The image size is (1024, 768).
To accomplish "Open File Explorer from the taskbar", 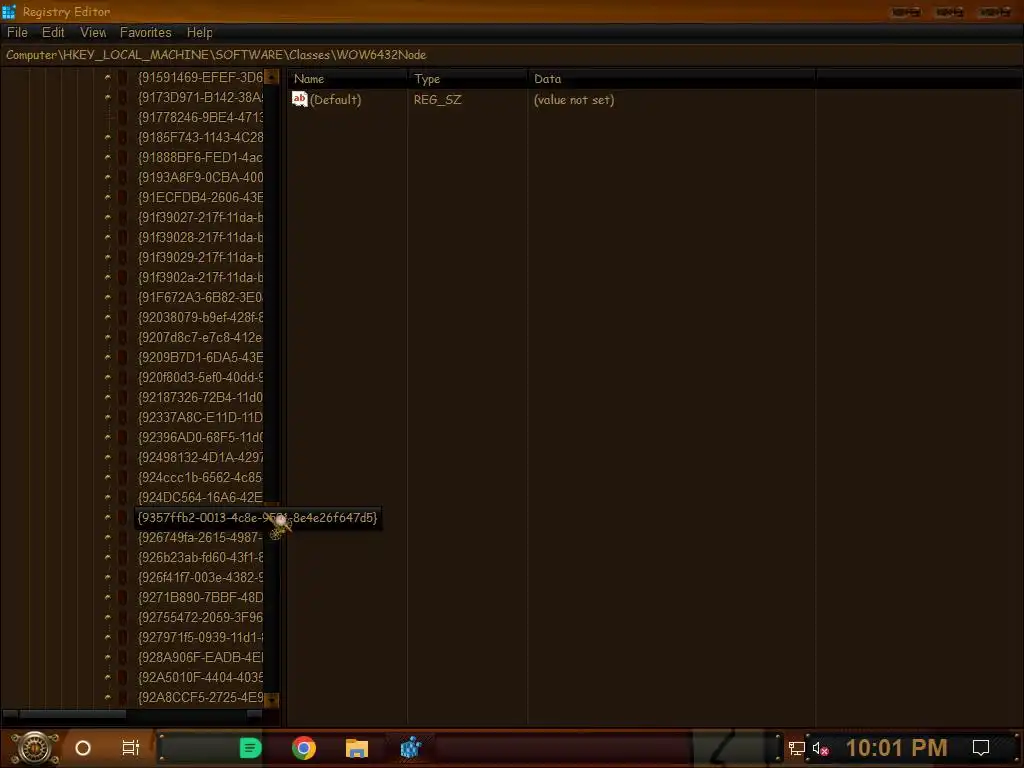I will 357,748.
